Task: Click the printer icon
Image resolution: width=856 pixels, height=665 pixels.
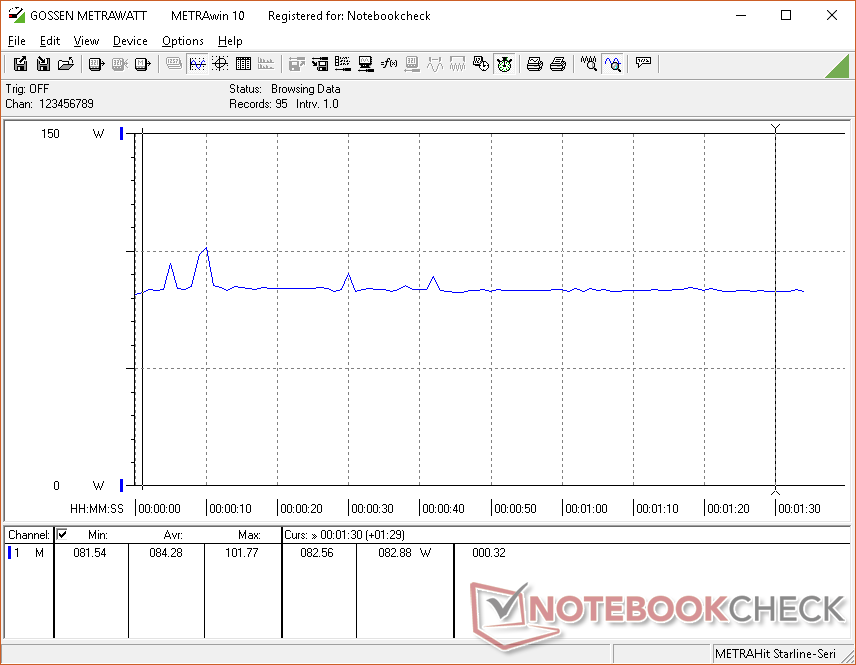Action: (557, 64)
